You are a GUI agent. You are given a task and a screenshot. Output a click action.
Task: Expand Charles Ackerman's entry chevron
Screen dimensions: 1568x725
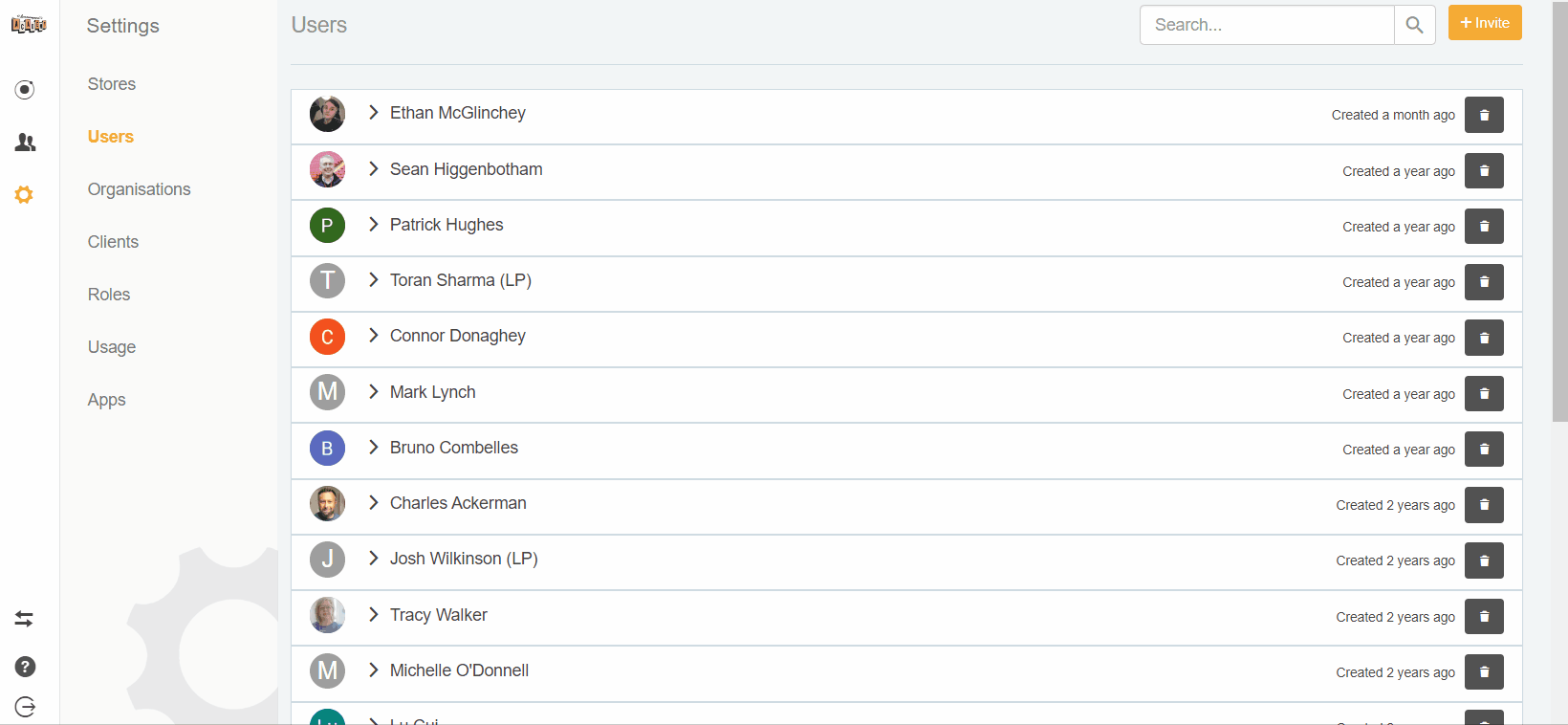[x=374, y=503]
